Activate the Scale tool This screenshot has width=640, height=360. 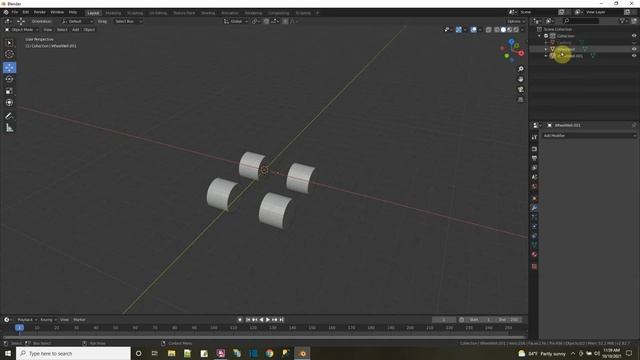(9, 91)
